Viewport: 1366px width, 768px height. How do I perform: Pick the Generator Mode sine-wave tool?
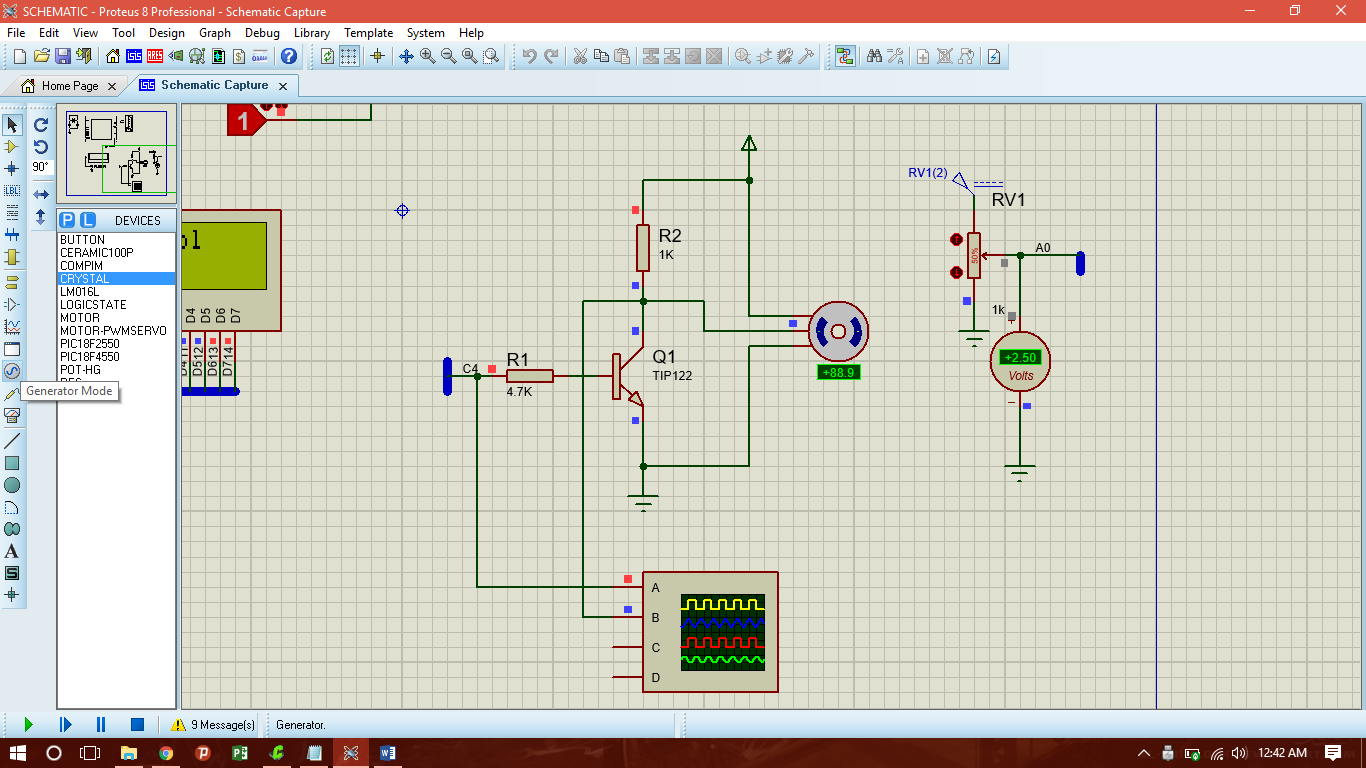click(12, 371)
